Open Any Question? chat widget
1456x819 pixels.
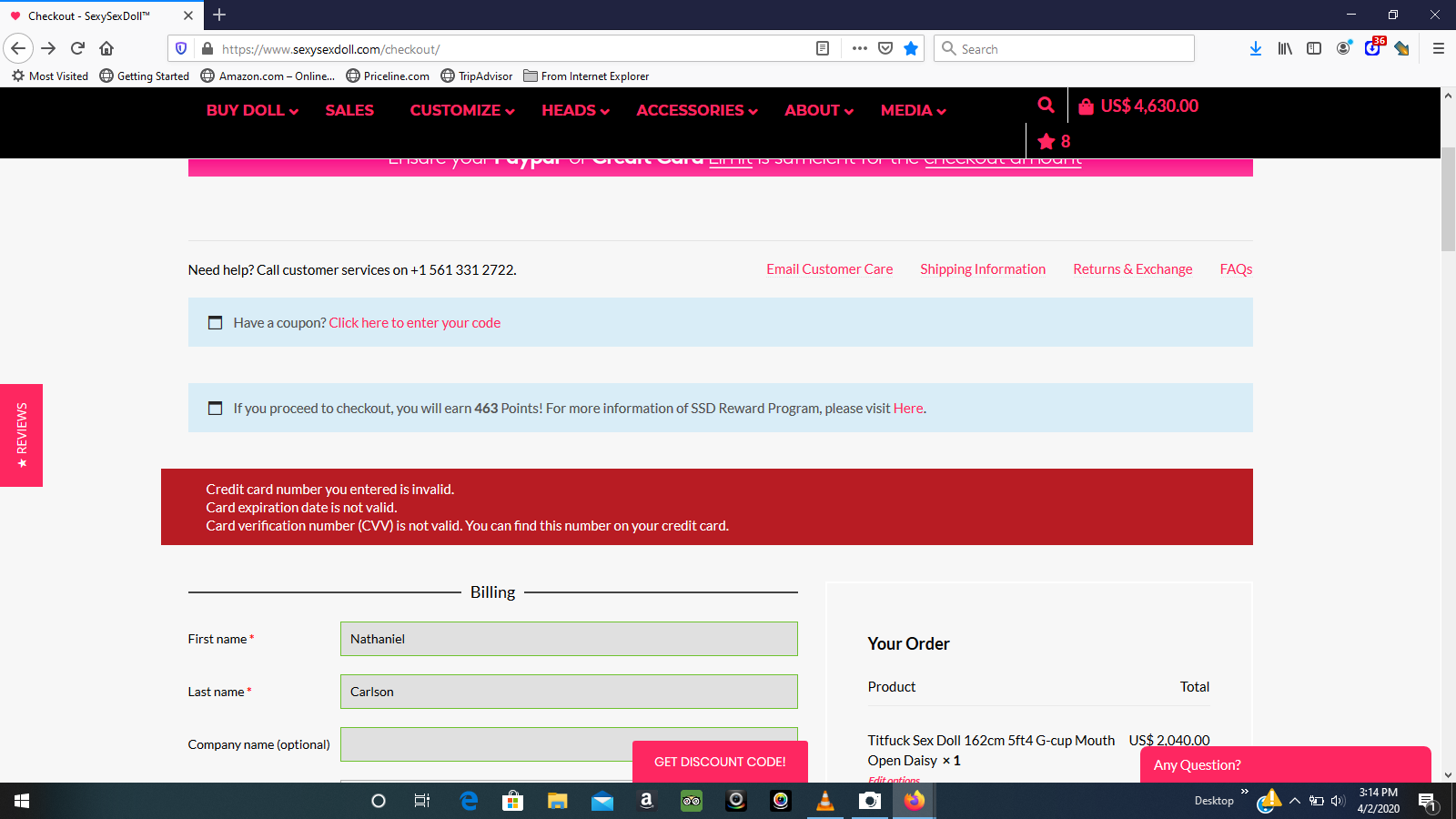[x=1285, y=764]
